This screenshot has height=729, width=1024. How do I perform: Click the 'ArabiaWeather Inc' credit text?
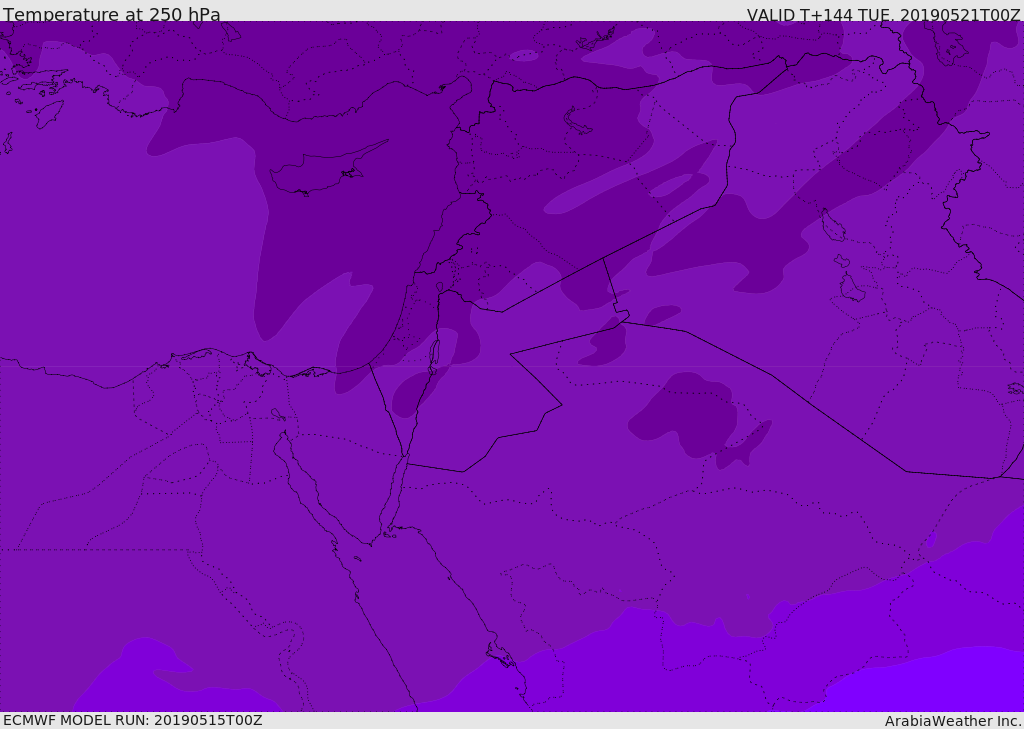pyautogui.click(x=953, y=721)
